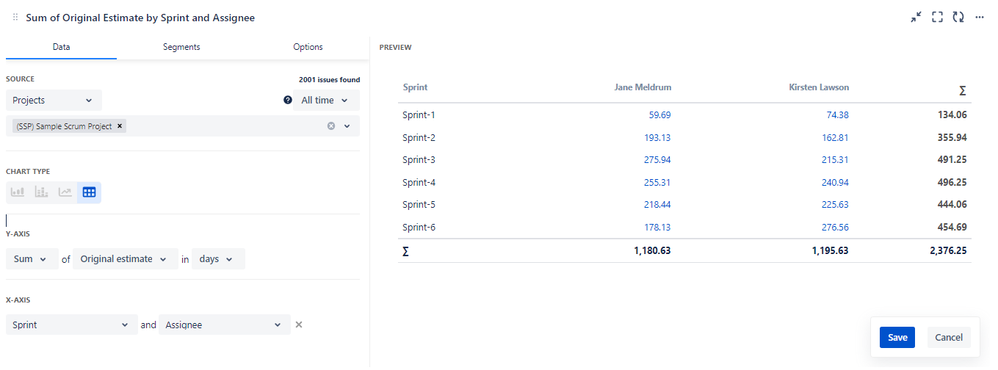The width and height of the screenshot is (998, 370).
Task: Click the Sprint column header
Action: click(415, 87)
